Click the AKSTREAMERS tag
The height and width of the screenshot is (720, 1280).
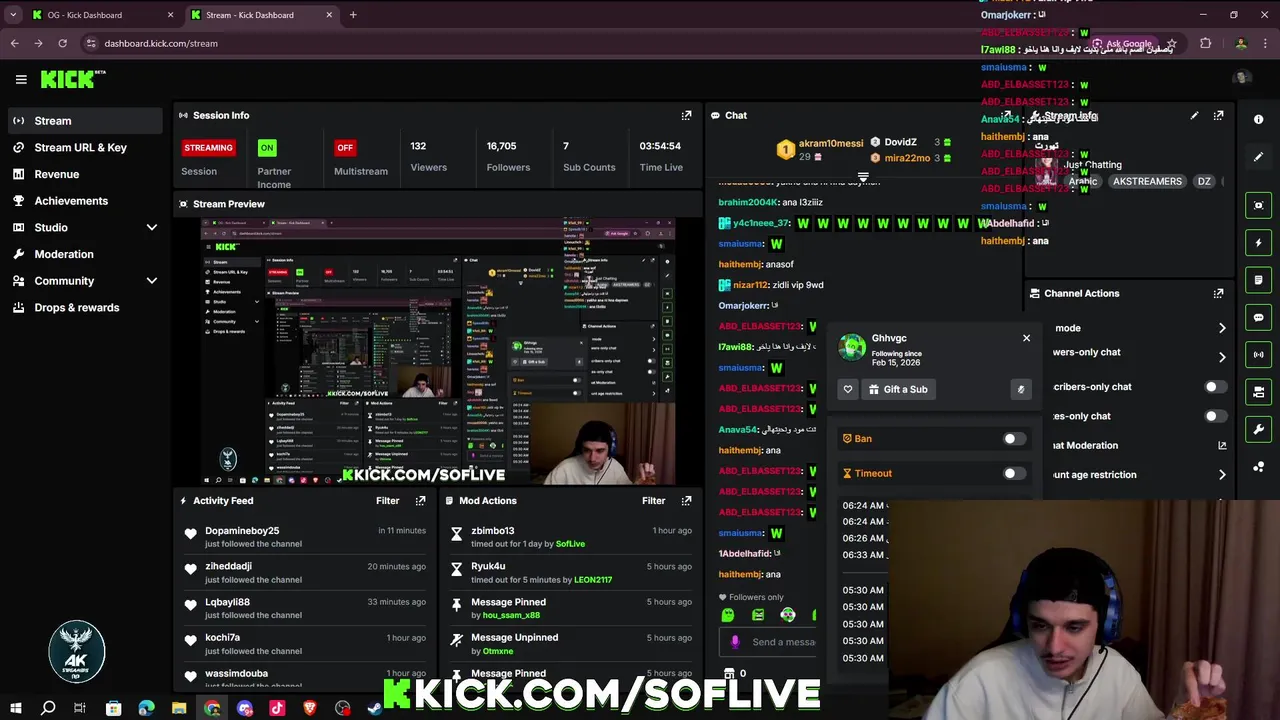(1147, 181)
